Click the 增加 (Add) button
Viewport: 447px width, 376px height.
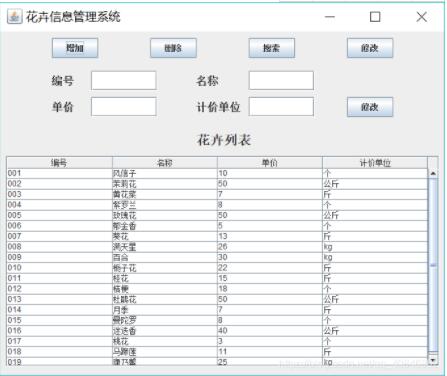click(75, 48)
